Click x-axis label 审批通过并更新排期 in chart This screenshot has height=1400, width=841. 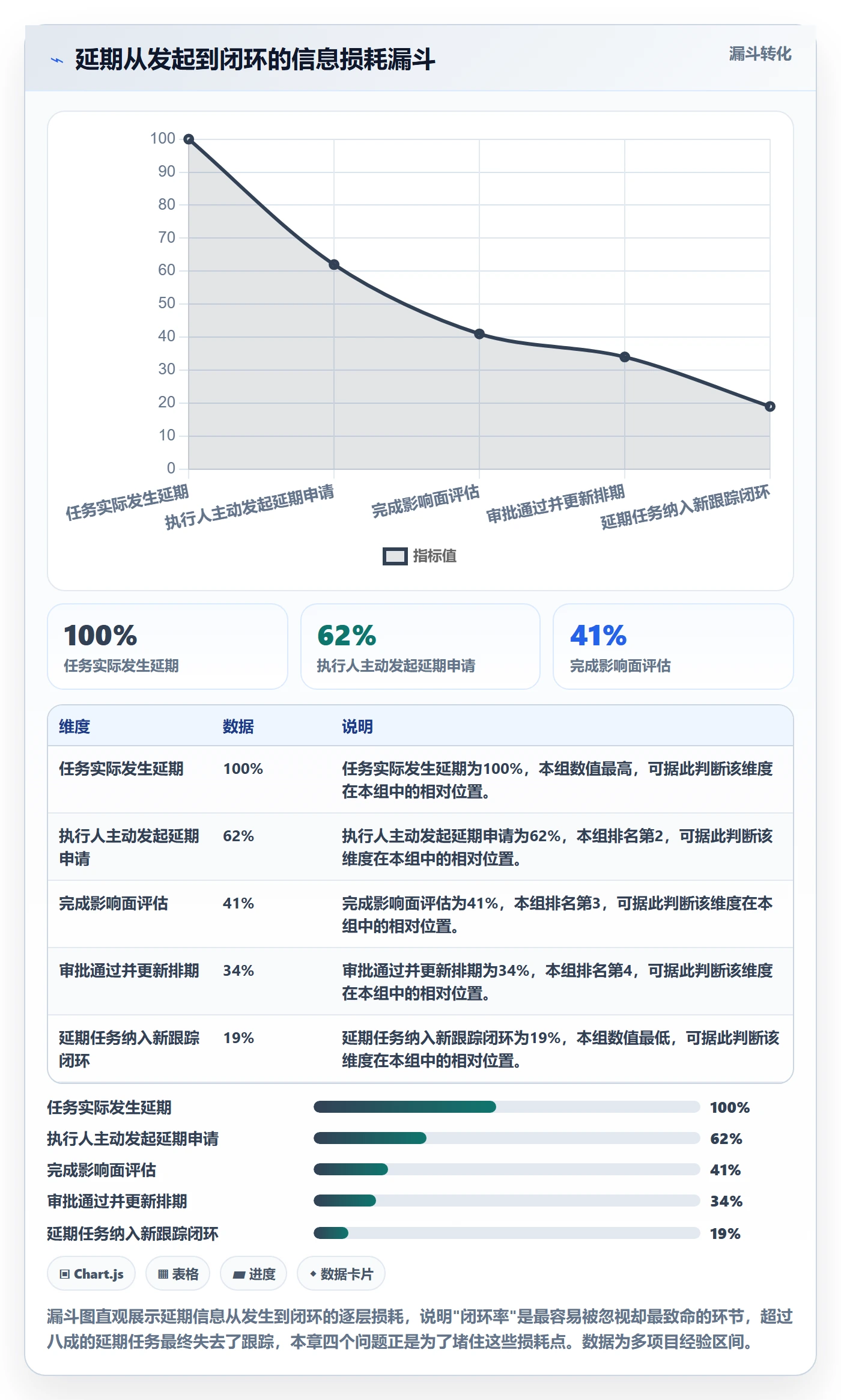pos(555,504)
